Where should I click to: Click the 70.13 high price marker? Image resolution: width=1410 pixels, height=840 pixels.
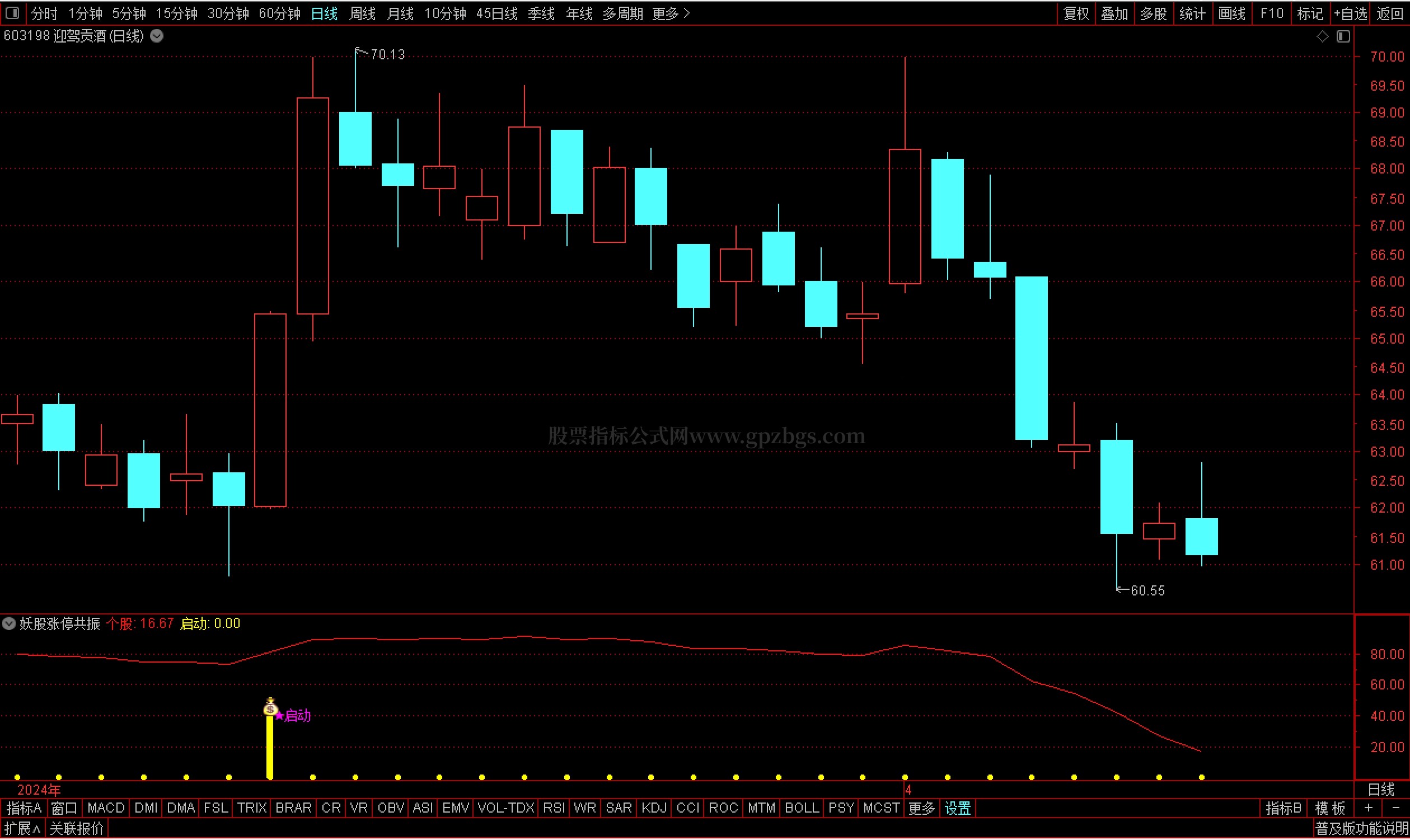coord(387,55)
